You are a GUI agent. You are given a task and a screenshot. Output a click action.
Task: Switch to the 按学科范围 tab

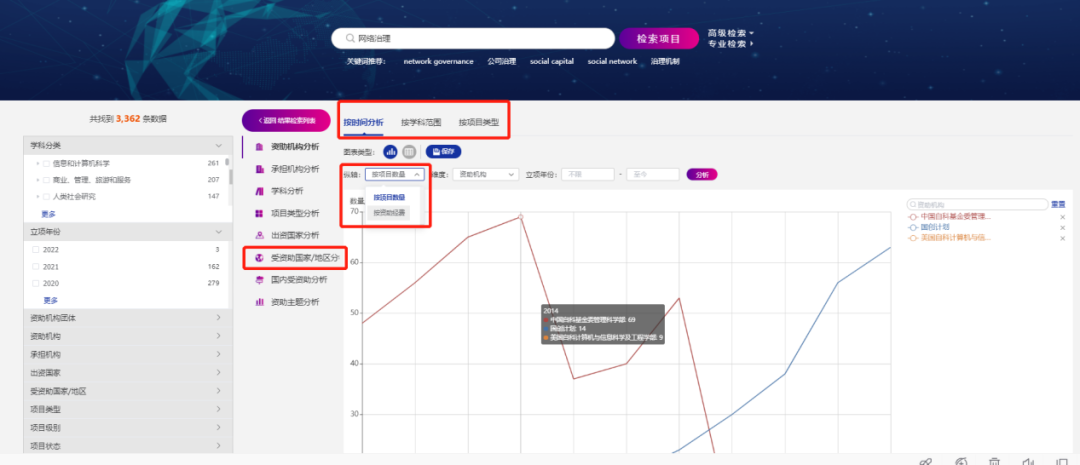pos(421,122)
